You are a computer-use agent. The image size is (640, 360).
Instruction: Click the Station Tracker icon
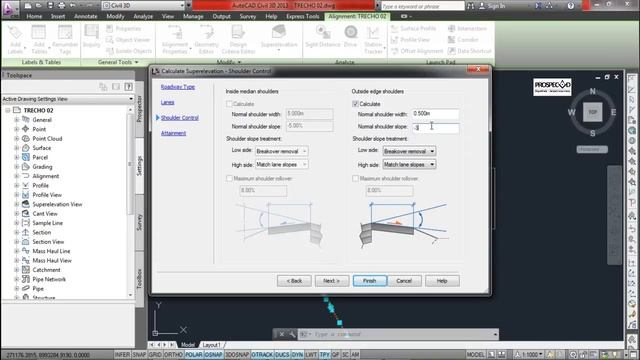[373, 39]
